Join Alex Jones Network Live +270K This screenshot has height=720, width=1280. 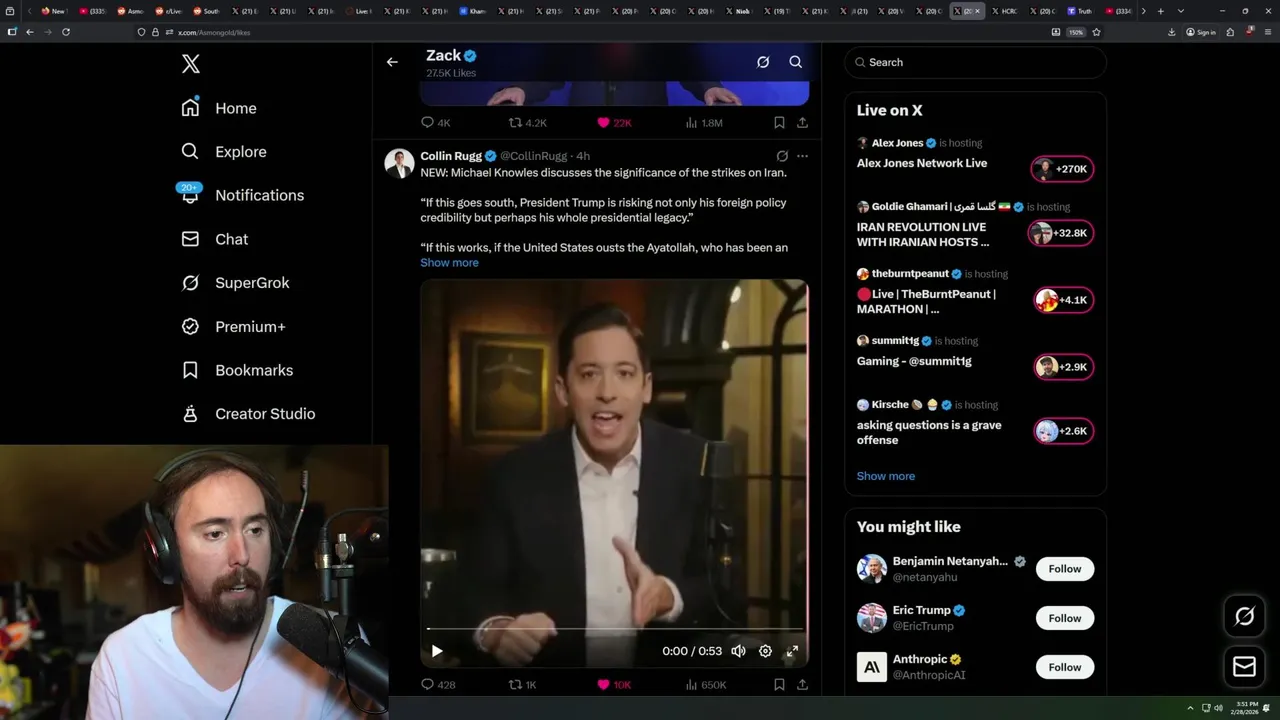click(x=1062, y=169)
